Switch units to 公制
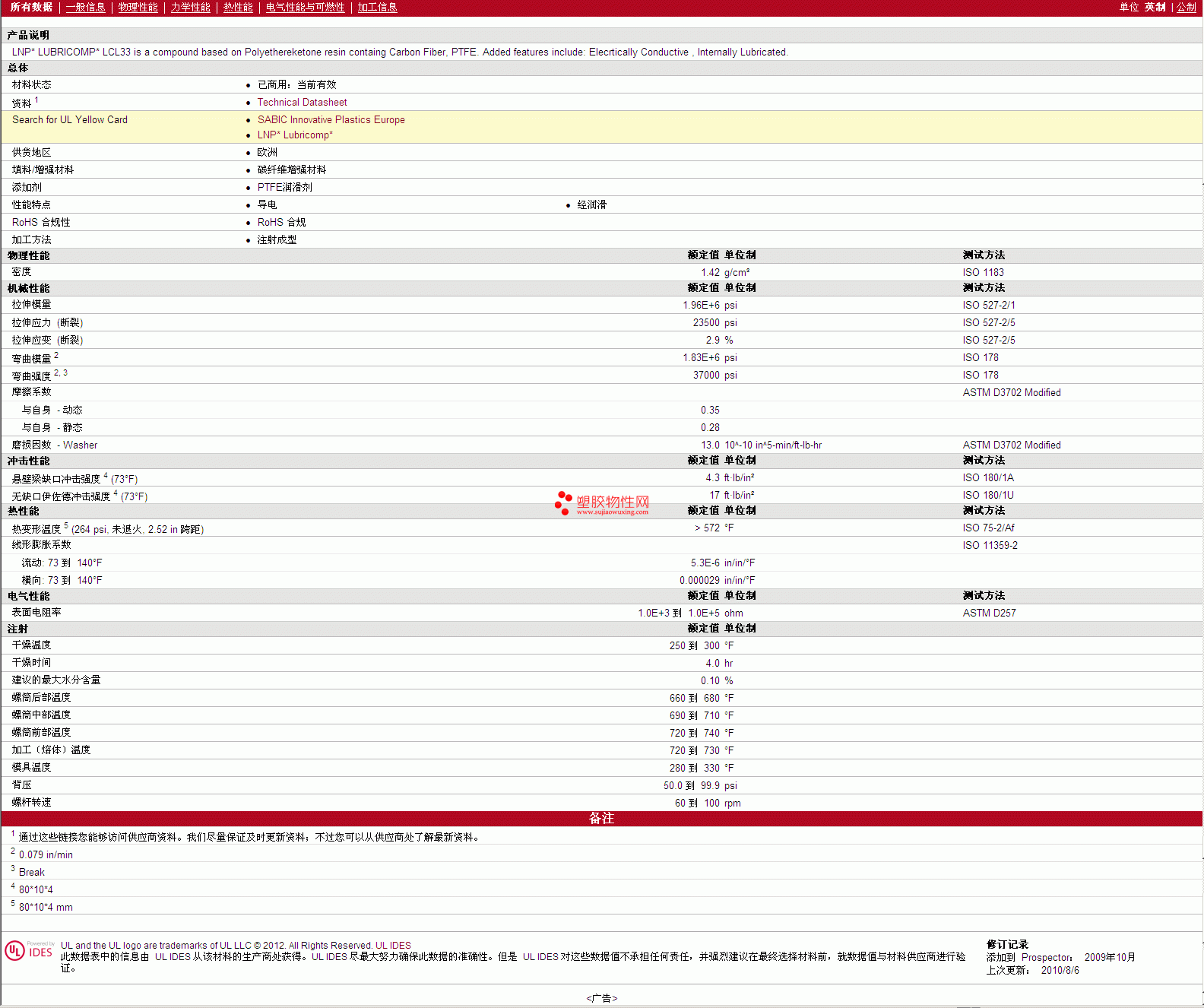This screenshot has width=1204, height=1008. click(x=1186, y=8)
